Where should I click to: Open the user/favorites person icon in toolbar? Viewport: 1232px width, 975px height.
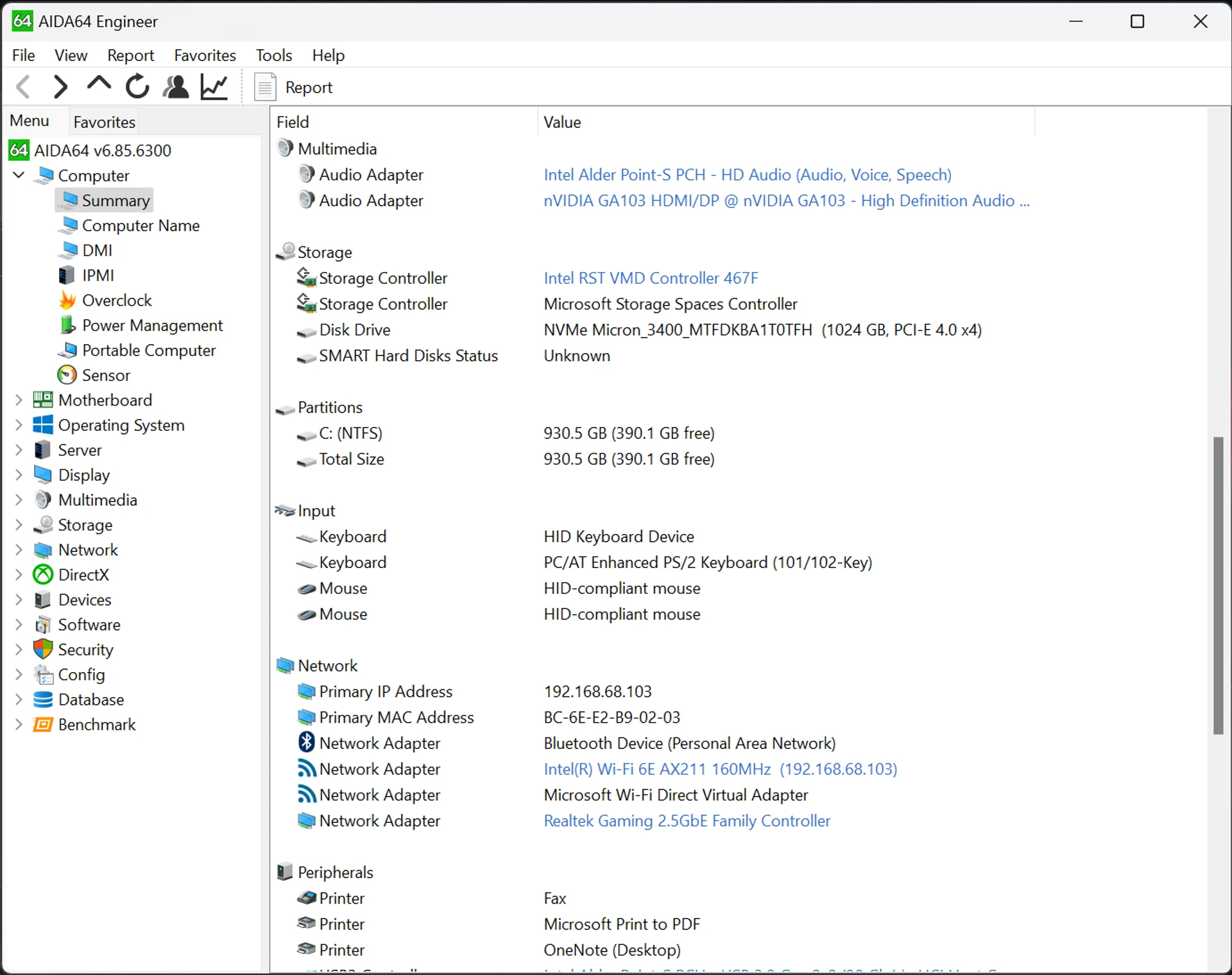tap(176, 87)
